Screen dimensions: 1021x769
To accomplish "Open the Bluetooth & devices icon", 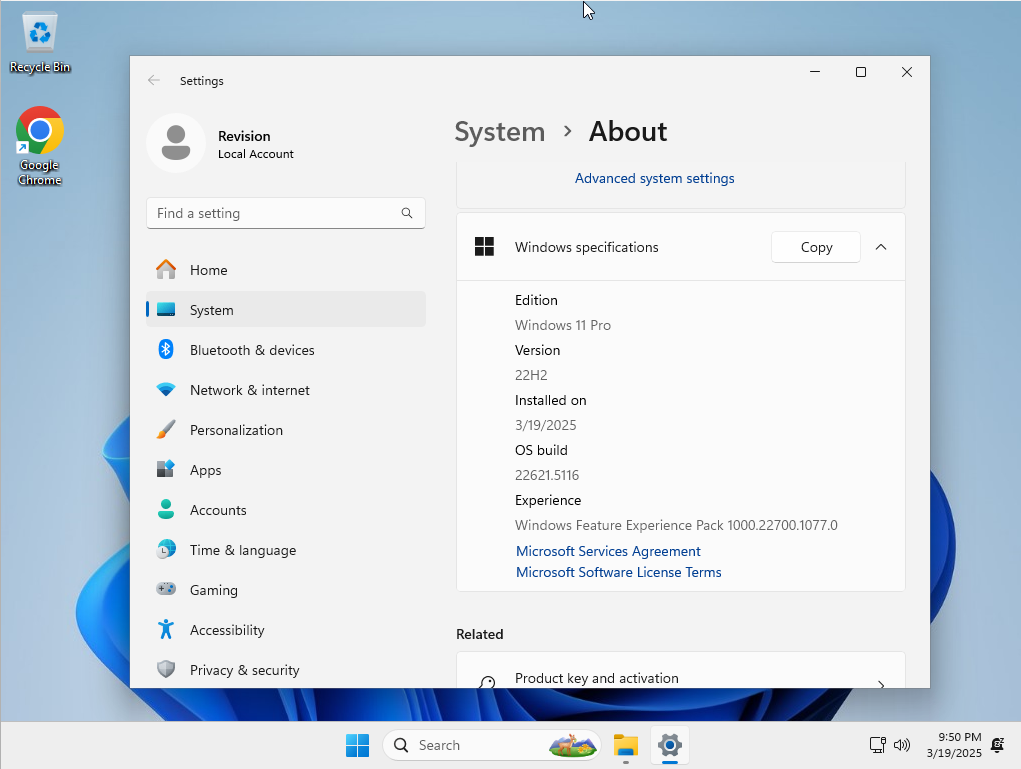I will coord(166,350).
